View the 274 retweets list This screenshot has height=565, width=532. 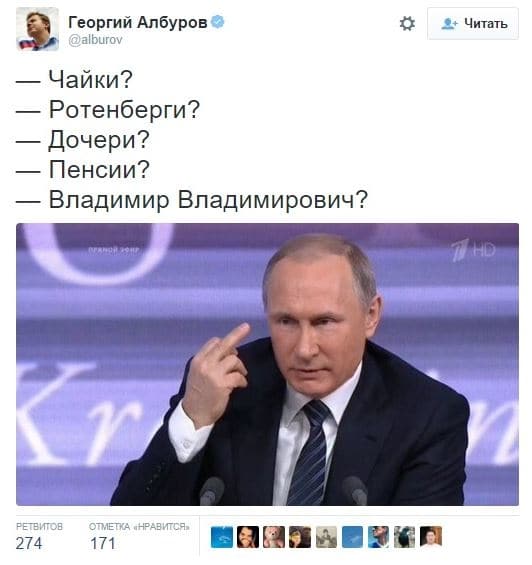tap(39, 537)
